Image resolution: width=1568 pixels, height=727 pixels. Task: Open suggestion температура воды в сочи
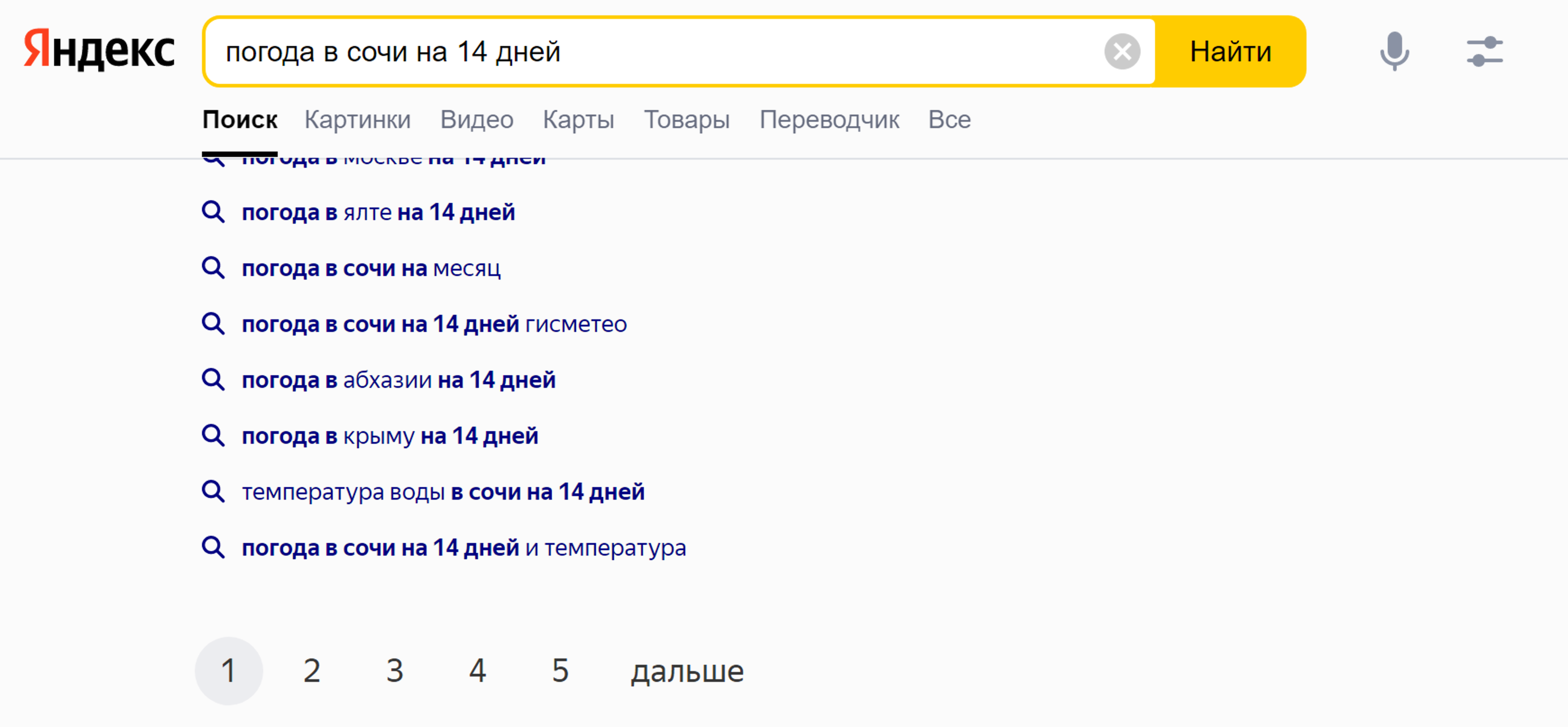[443, 492]
